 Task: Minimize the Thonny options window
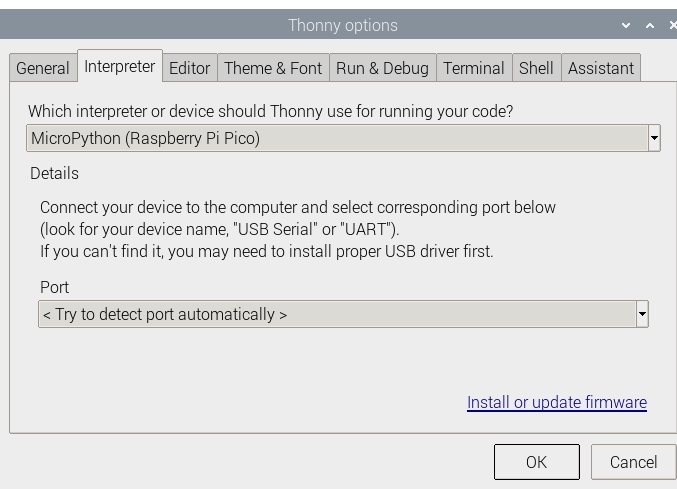coord(626,25)
